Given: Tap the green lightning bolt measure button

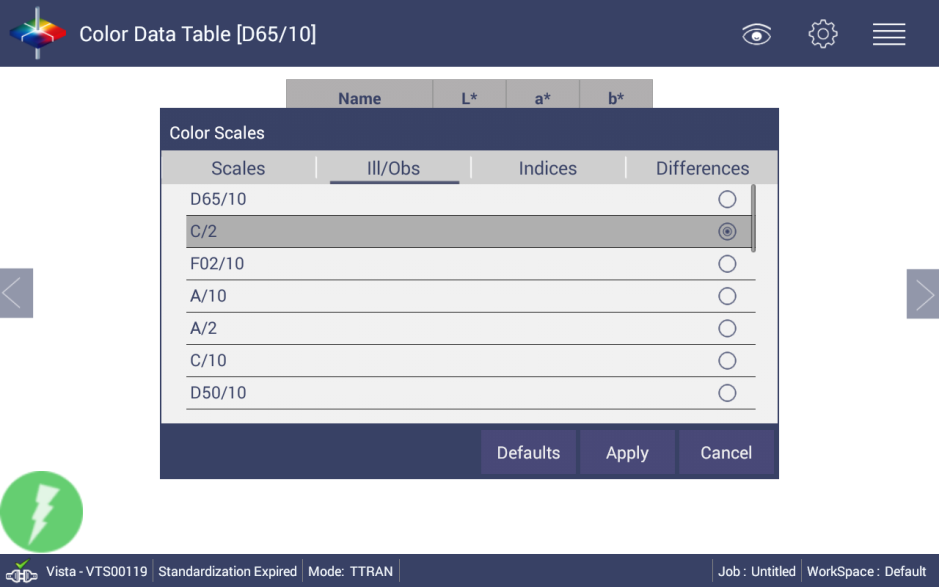Looking at the screenshot, I should click(42, 512).
